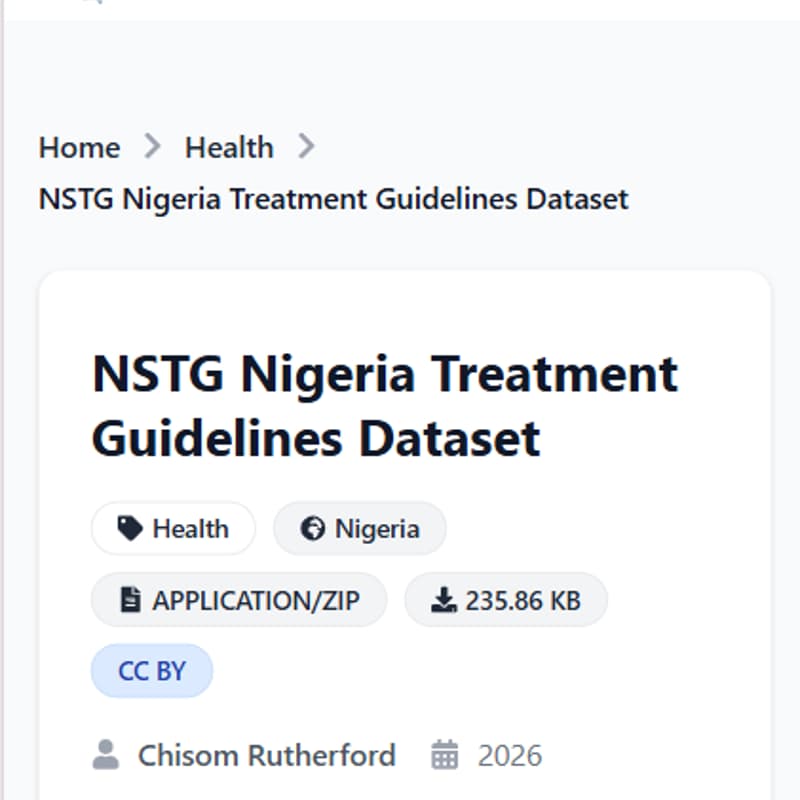Switch to Home via breadcrumb
The width and height of the screenshot is (800, 800).
click(78, 147)
